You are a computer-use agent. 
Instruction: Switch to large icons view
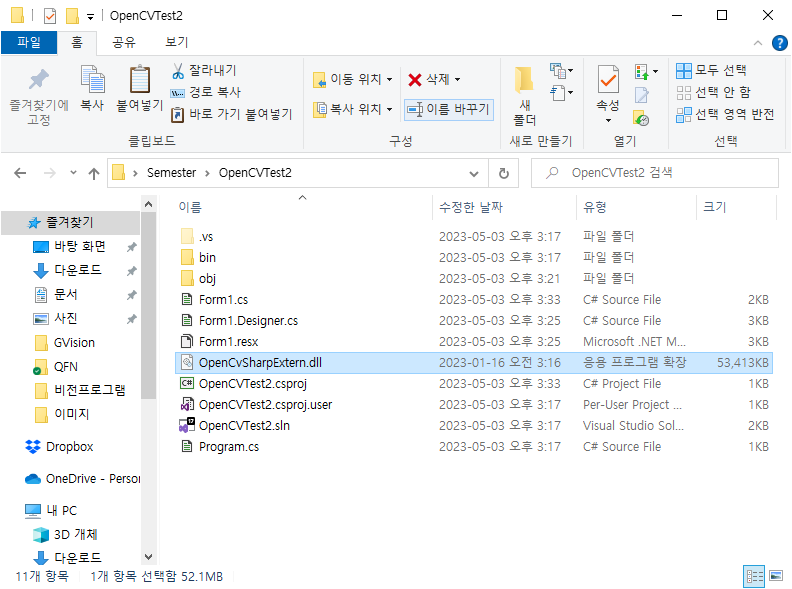pyautogui.click(x=776, y=575)
